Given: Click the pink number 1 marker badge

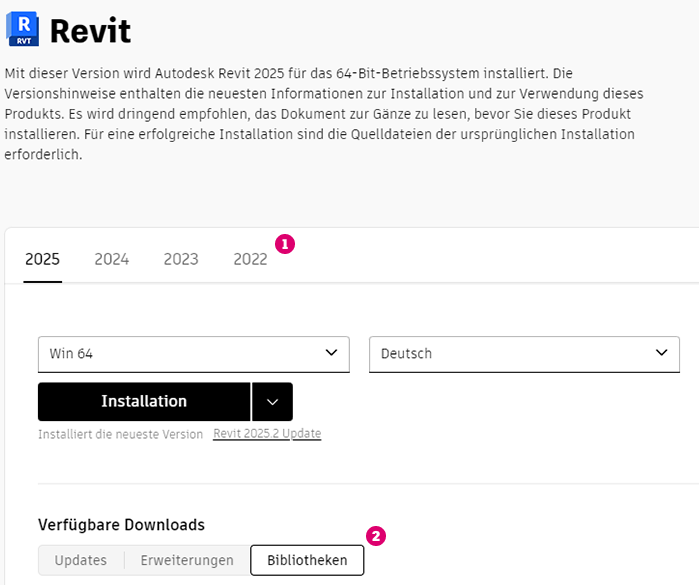Looking at the screenshot, I should click(285, 243).
